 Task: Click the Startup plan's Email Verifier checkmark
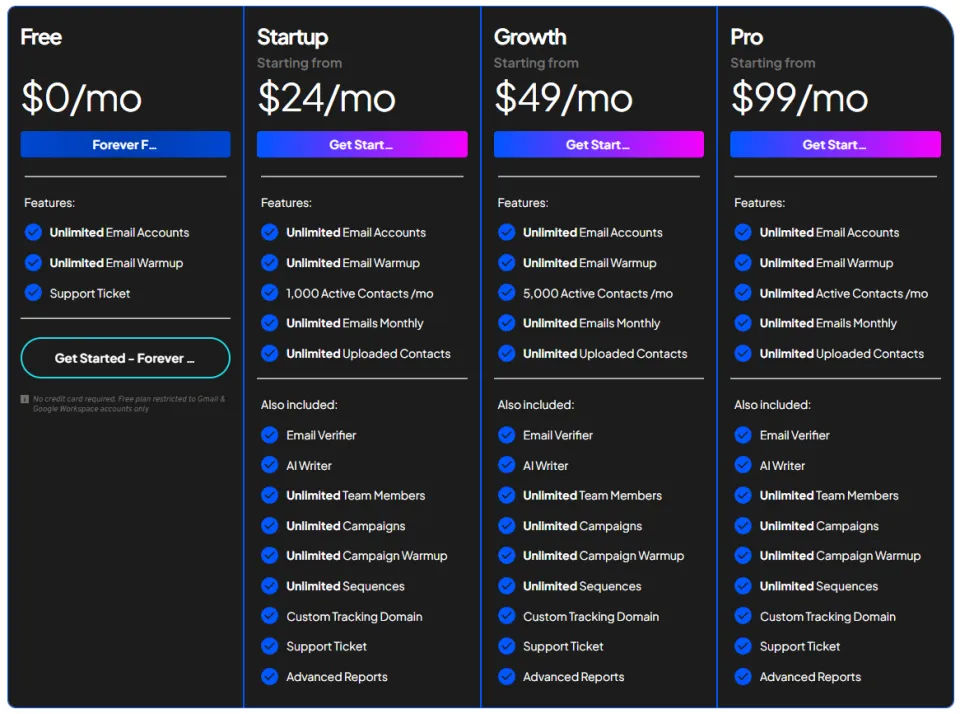pyautogui.click(x=269, y=435)
